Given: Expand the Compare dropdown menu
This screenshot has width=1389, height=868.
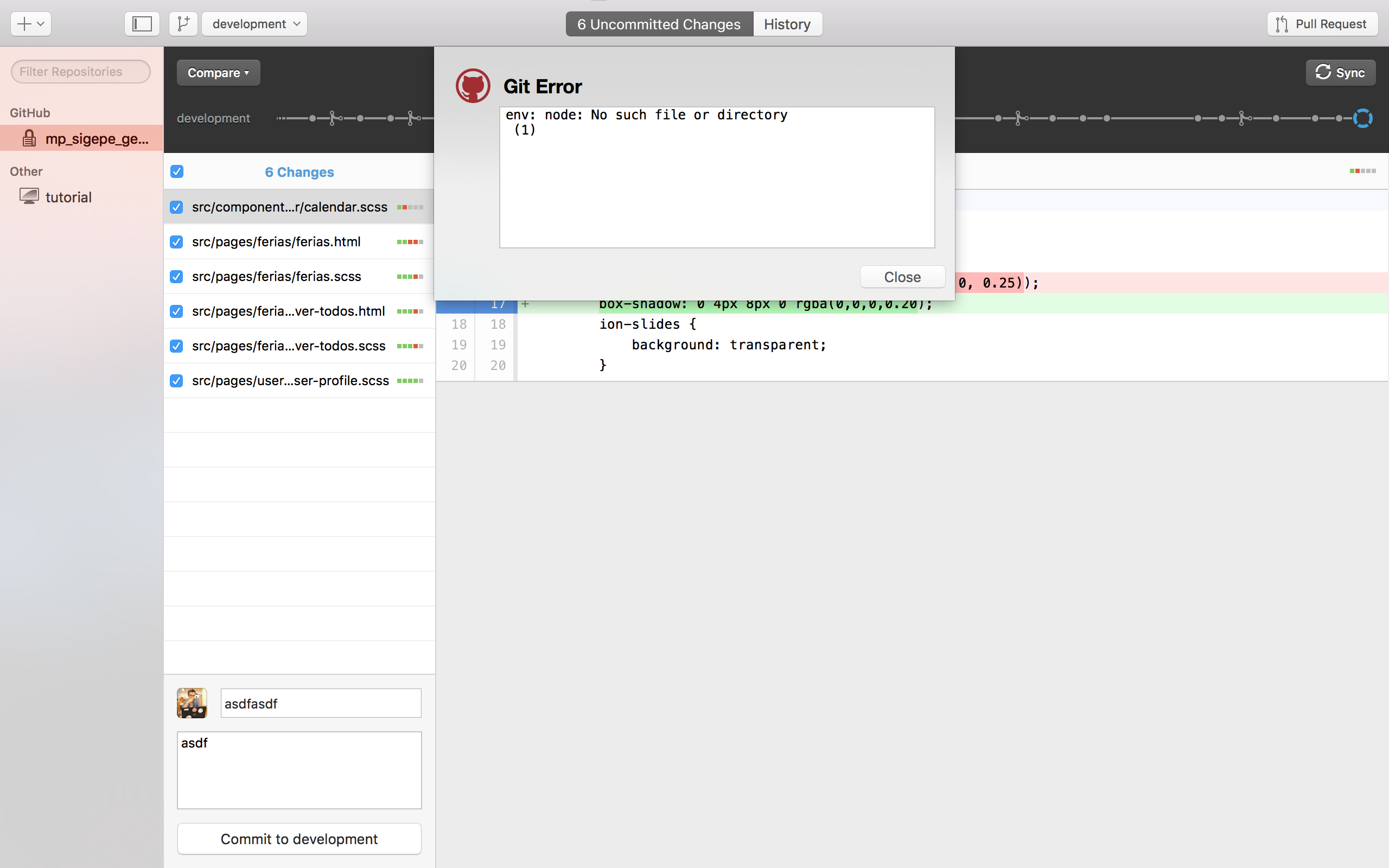Looking at the screenshot, I should coord(218,73).
